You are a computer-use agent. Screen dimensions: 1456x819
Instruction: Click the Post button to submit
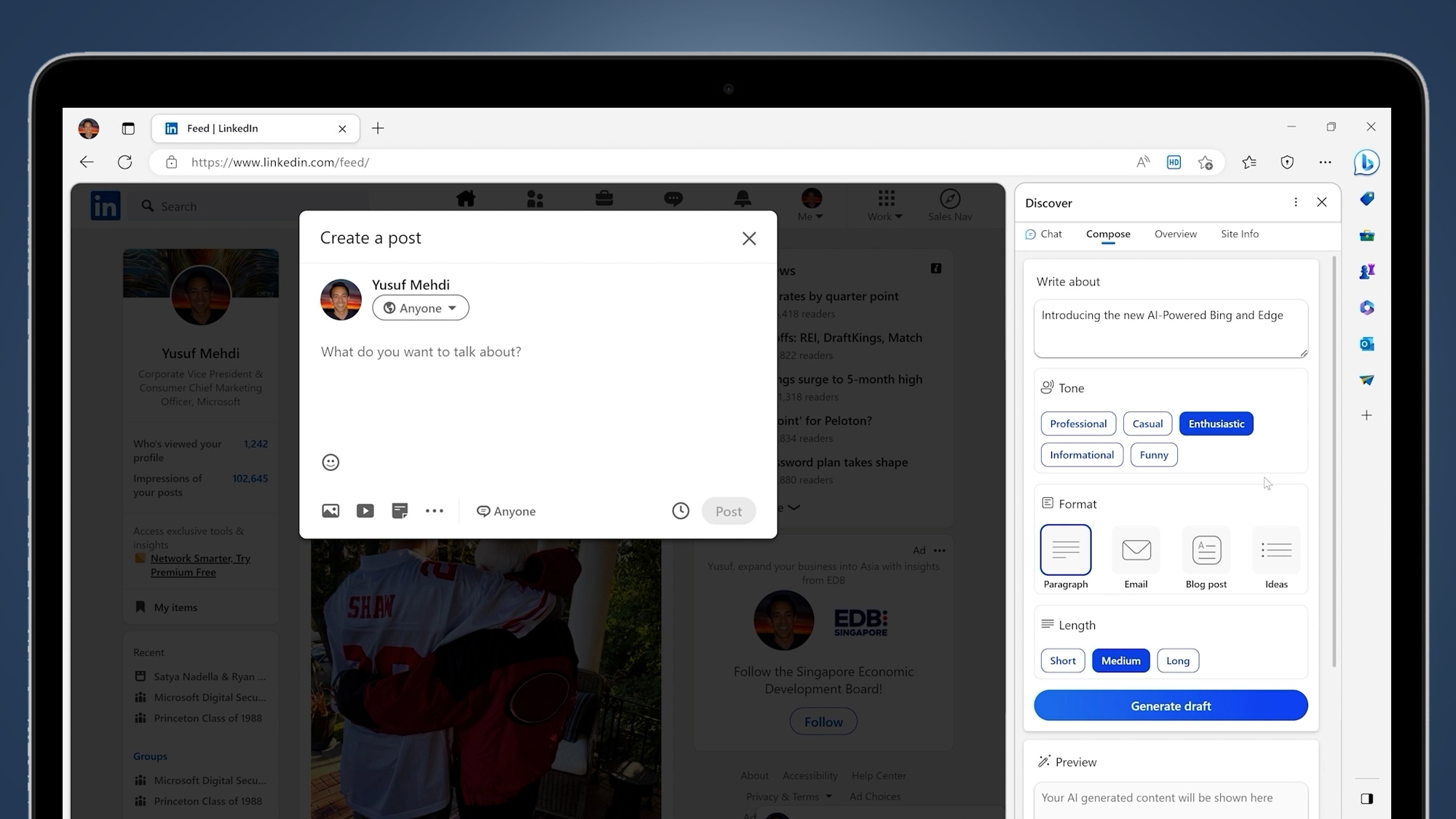(728, 511)
